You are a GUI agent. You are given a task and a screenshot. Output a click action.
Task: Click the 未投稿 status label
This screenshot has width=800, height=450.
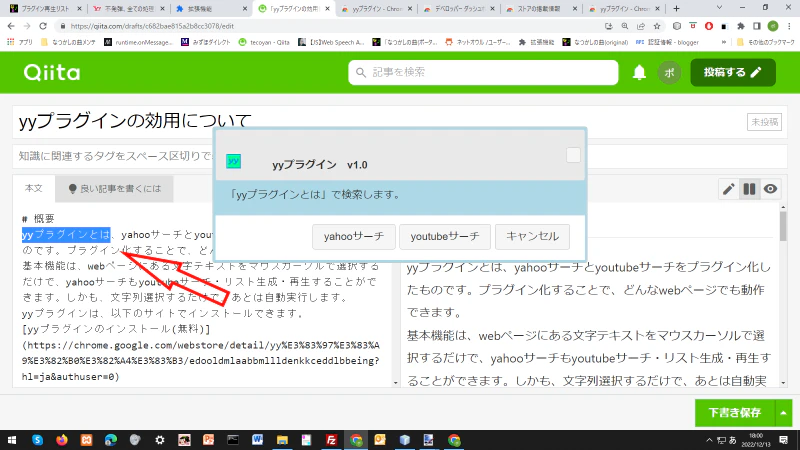point(764,122)
